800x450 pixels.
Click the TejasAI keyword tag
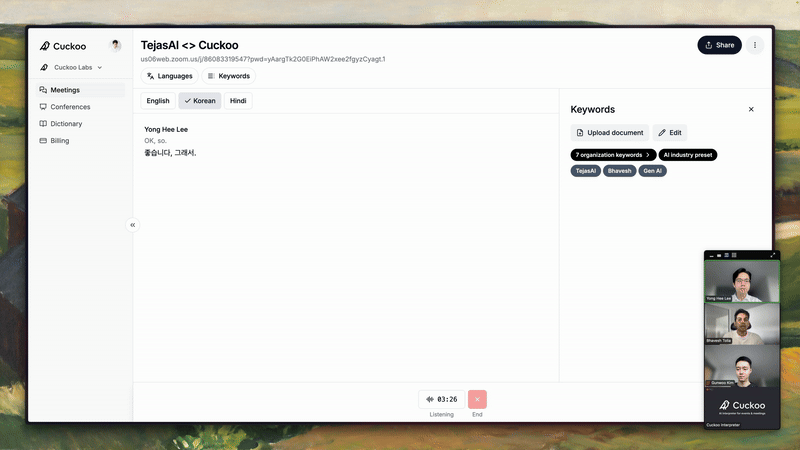(585, 171)
